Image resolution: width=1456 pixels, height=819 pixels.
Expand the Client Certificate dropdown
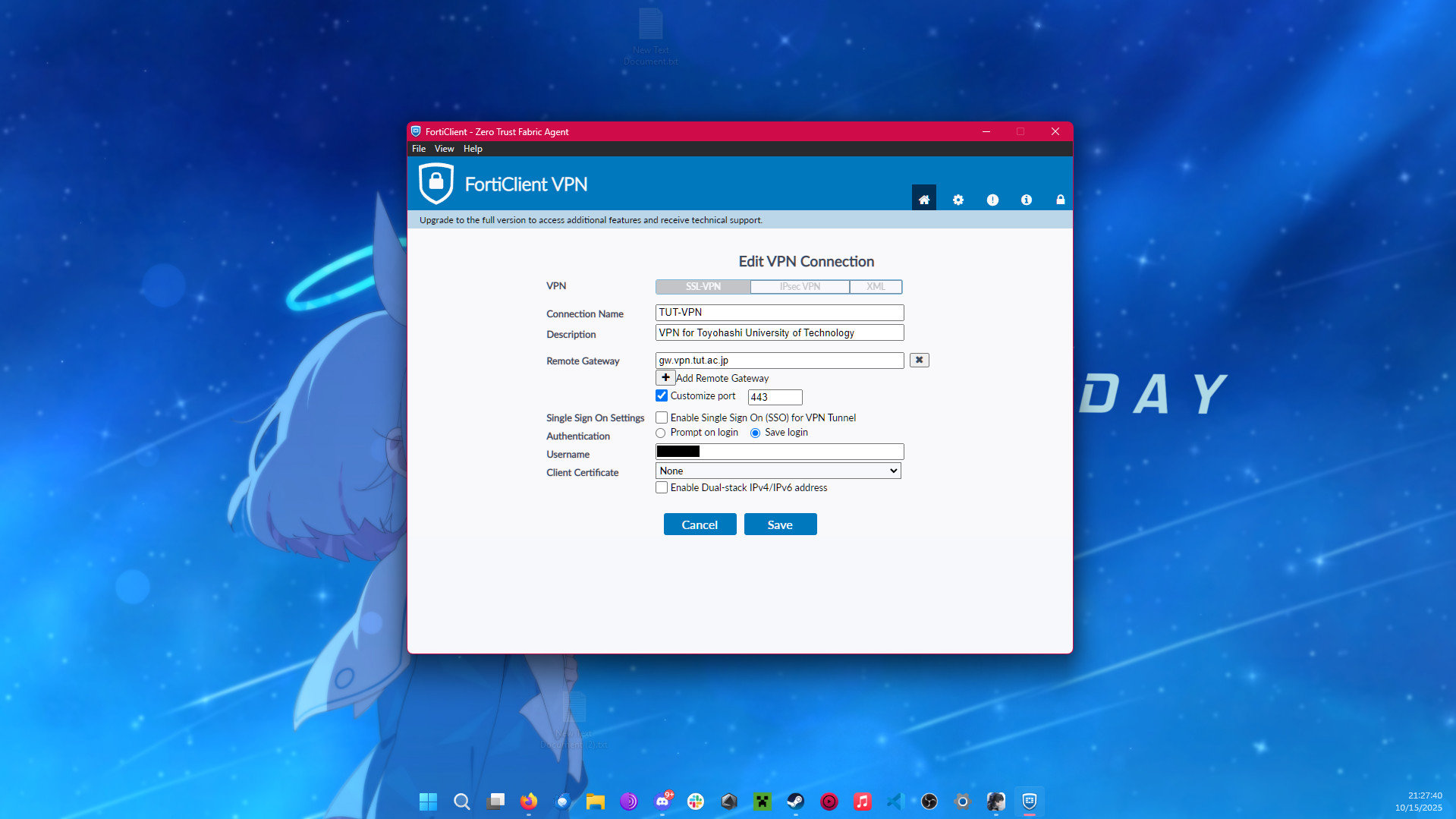(x=778, y=471)
